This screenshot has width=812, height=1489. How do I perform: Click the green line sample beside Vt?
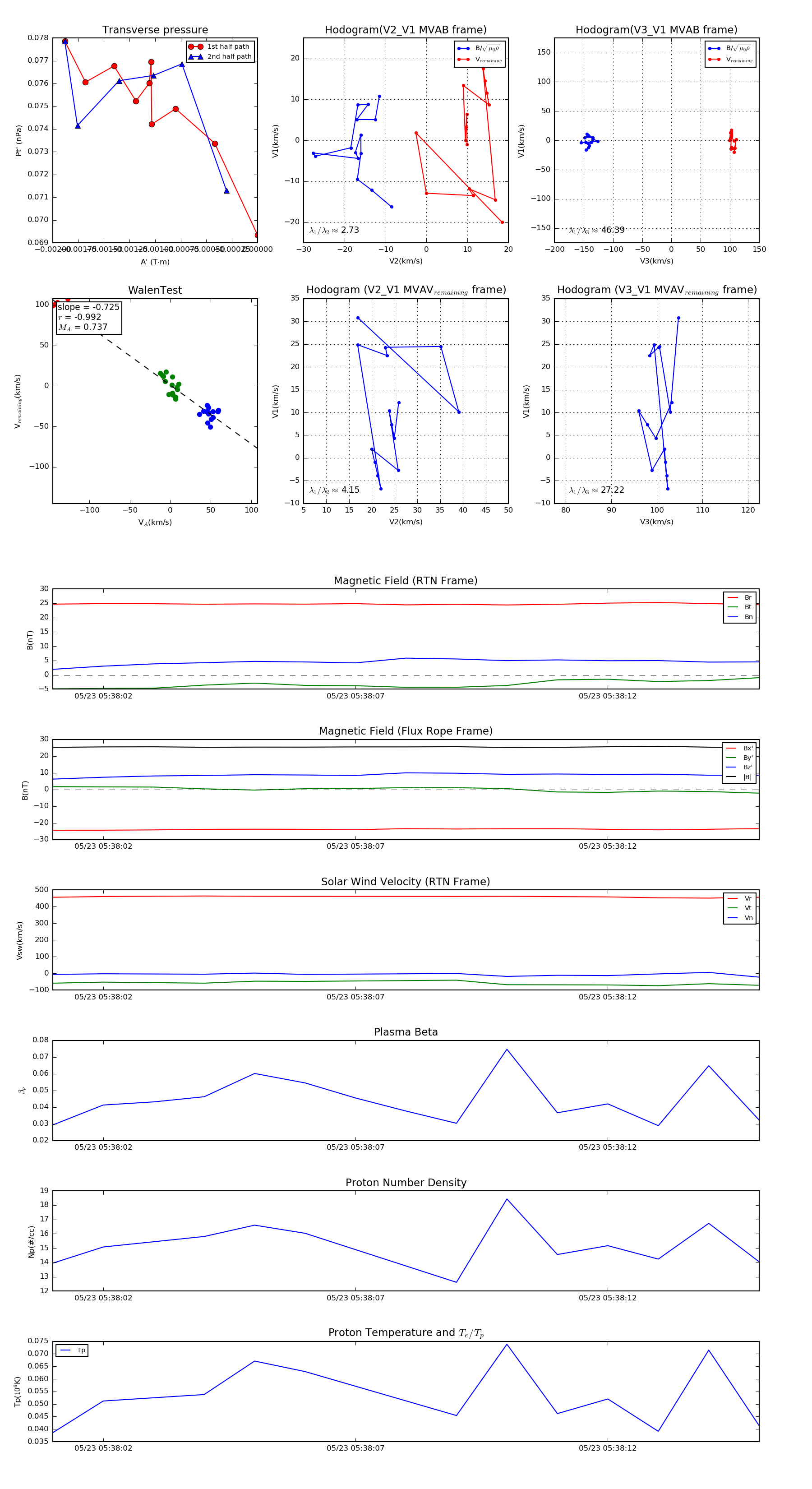click(733, 908)
